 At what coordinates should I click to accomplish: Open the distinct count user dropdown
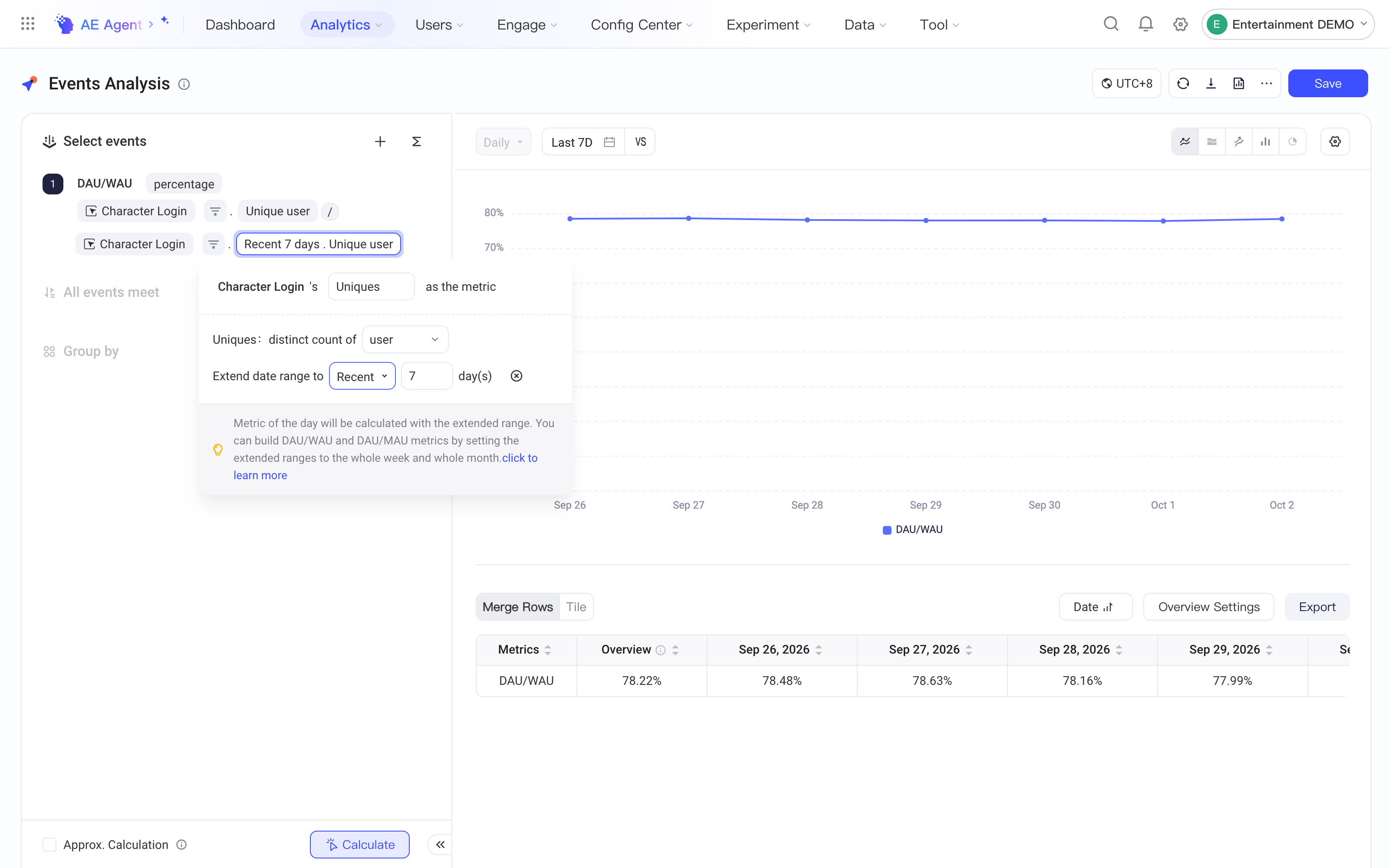405,339
